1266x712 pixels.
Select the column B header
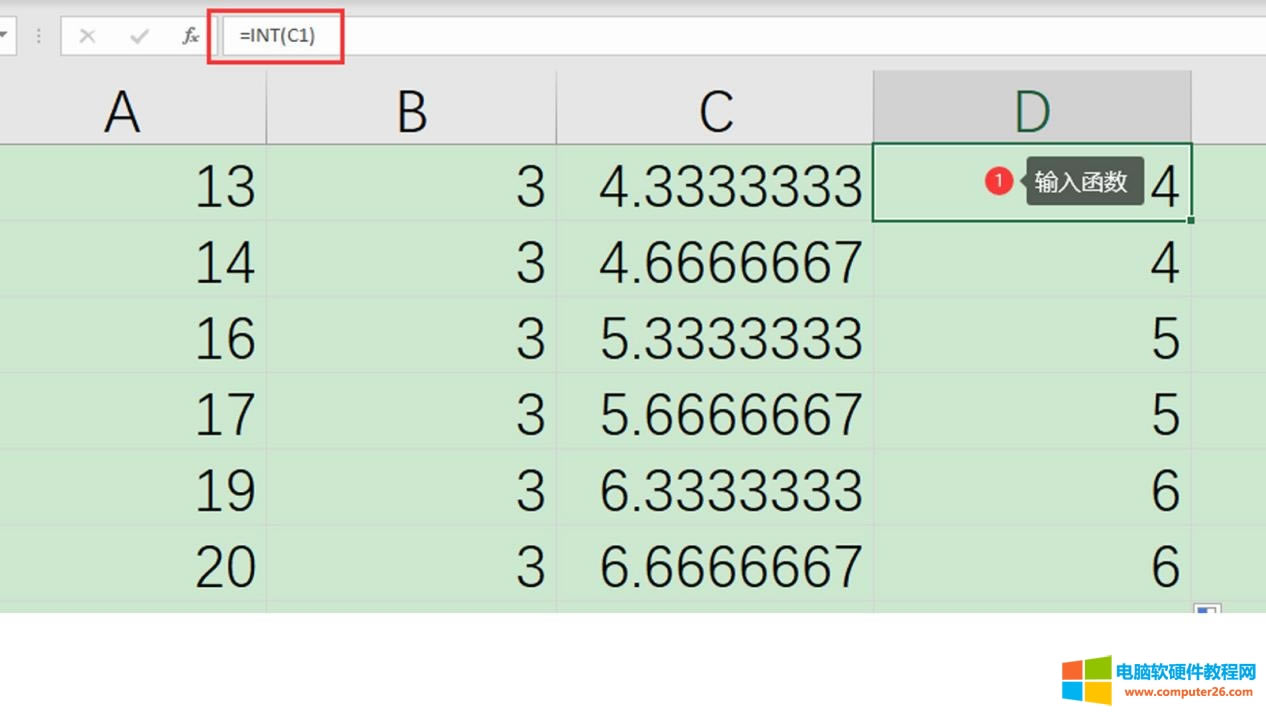(x=411, y=110)
